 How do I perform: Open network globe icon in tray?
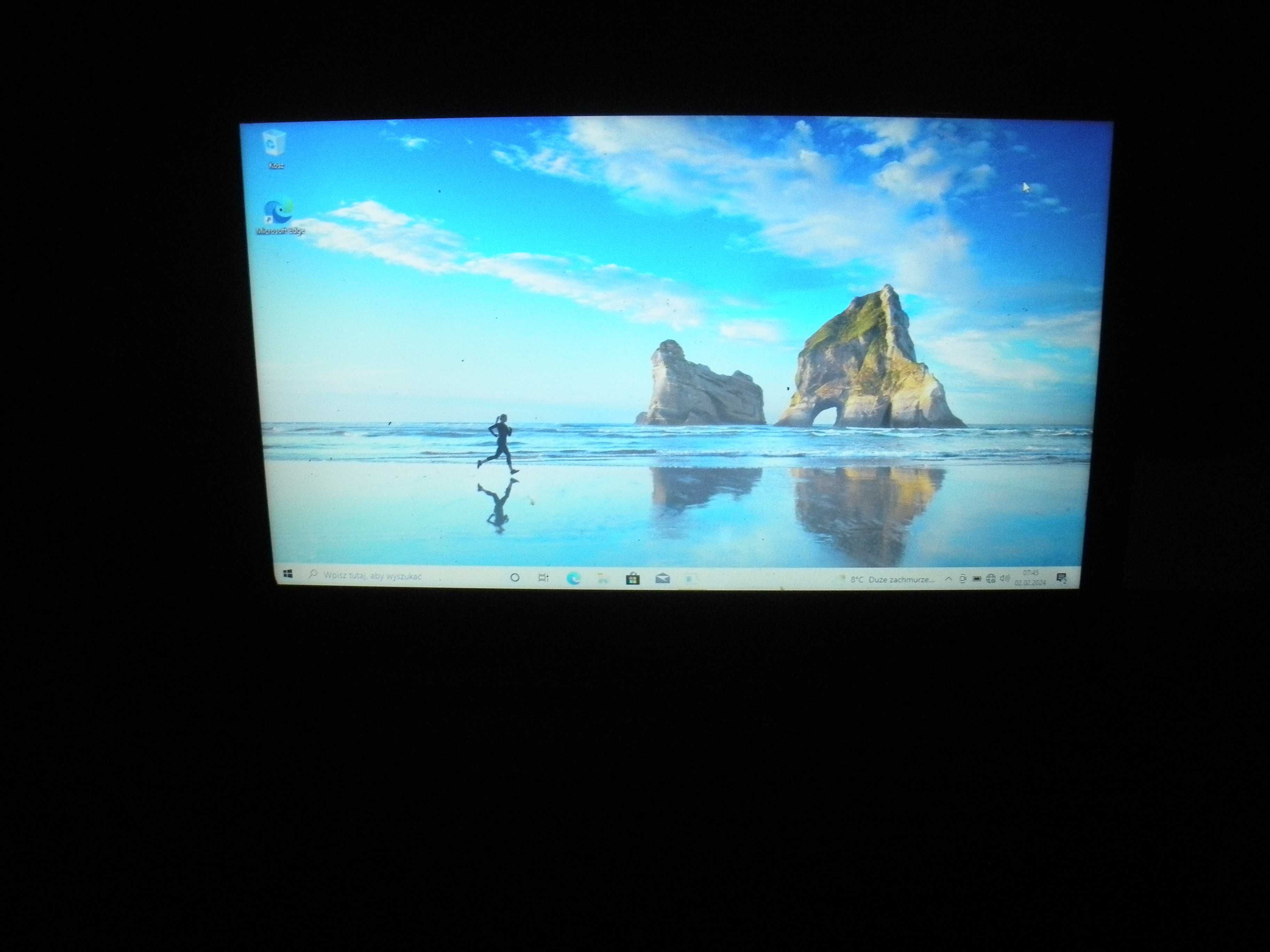[990, 579]
